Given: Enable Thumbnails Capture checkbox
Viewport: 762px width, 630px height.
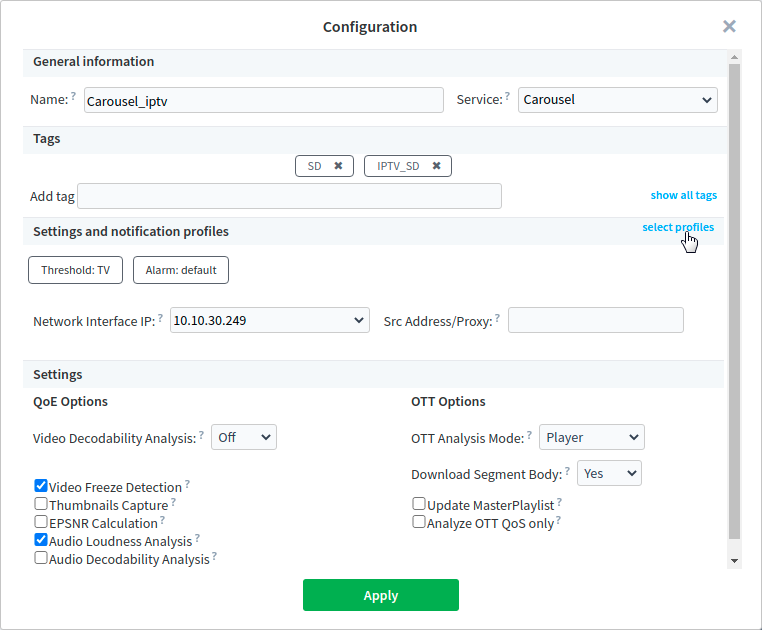Looking at the screenshot, I should 41,504.
